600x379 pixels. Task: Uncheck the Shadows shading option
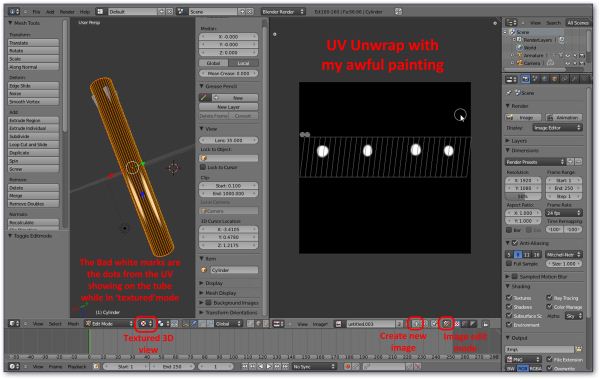click(x=509, y=307)
